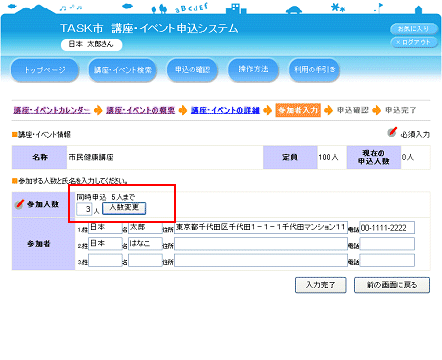Viewport: 442px width, 360px height.
Task: Follow the 講座・イベントの詳細 breadcrumb link
Action: pos(225,110)
